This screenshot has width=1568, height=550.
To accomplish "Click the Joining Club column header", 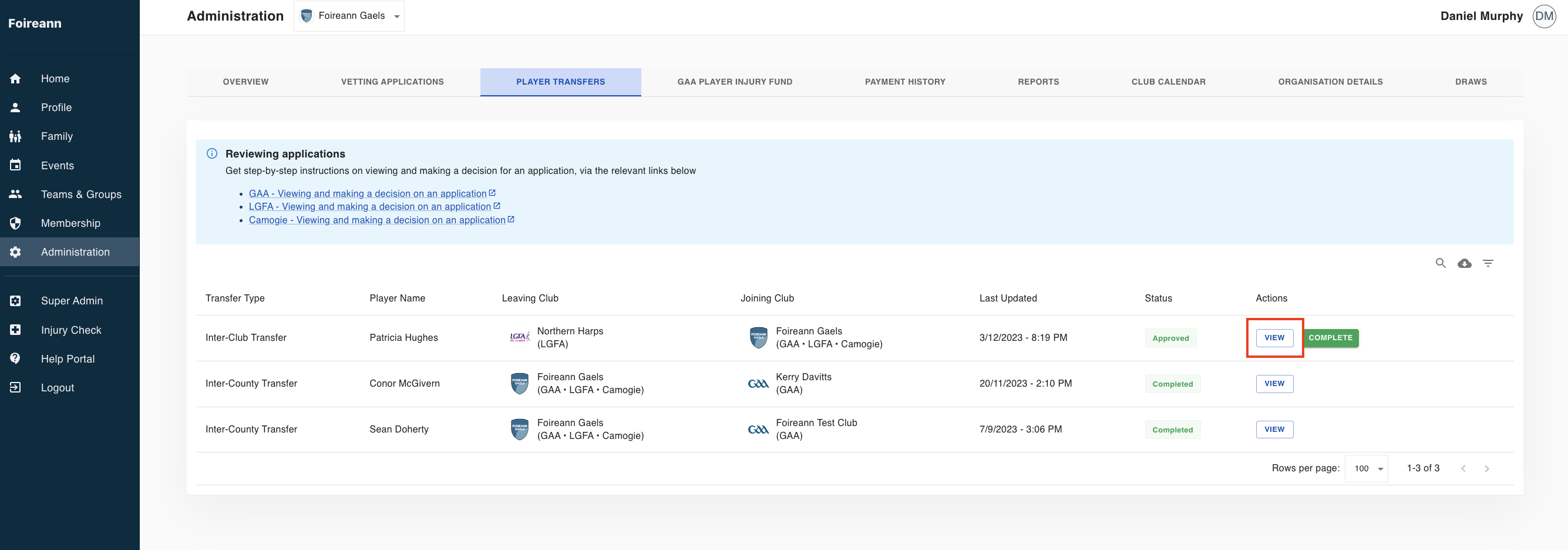I will pyautogui.click(x=767, y=298).
